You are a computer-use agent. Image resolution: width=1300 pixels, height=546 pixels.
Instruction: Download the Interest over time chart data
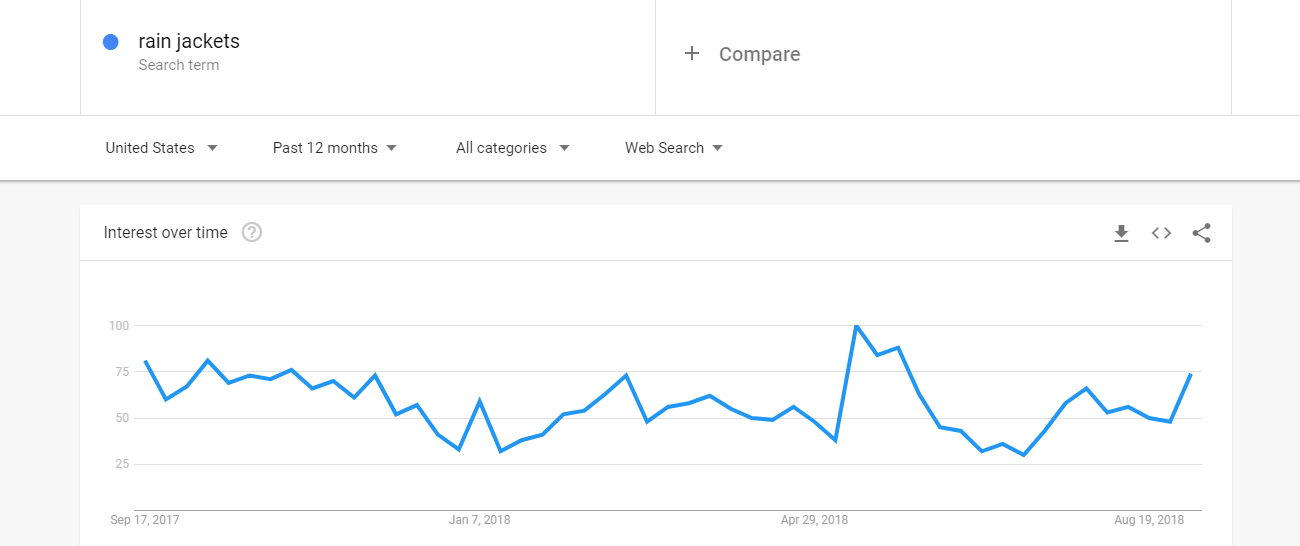point(1121,233)
